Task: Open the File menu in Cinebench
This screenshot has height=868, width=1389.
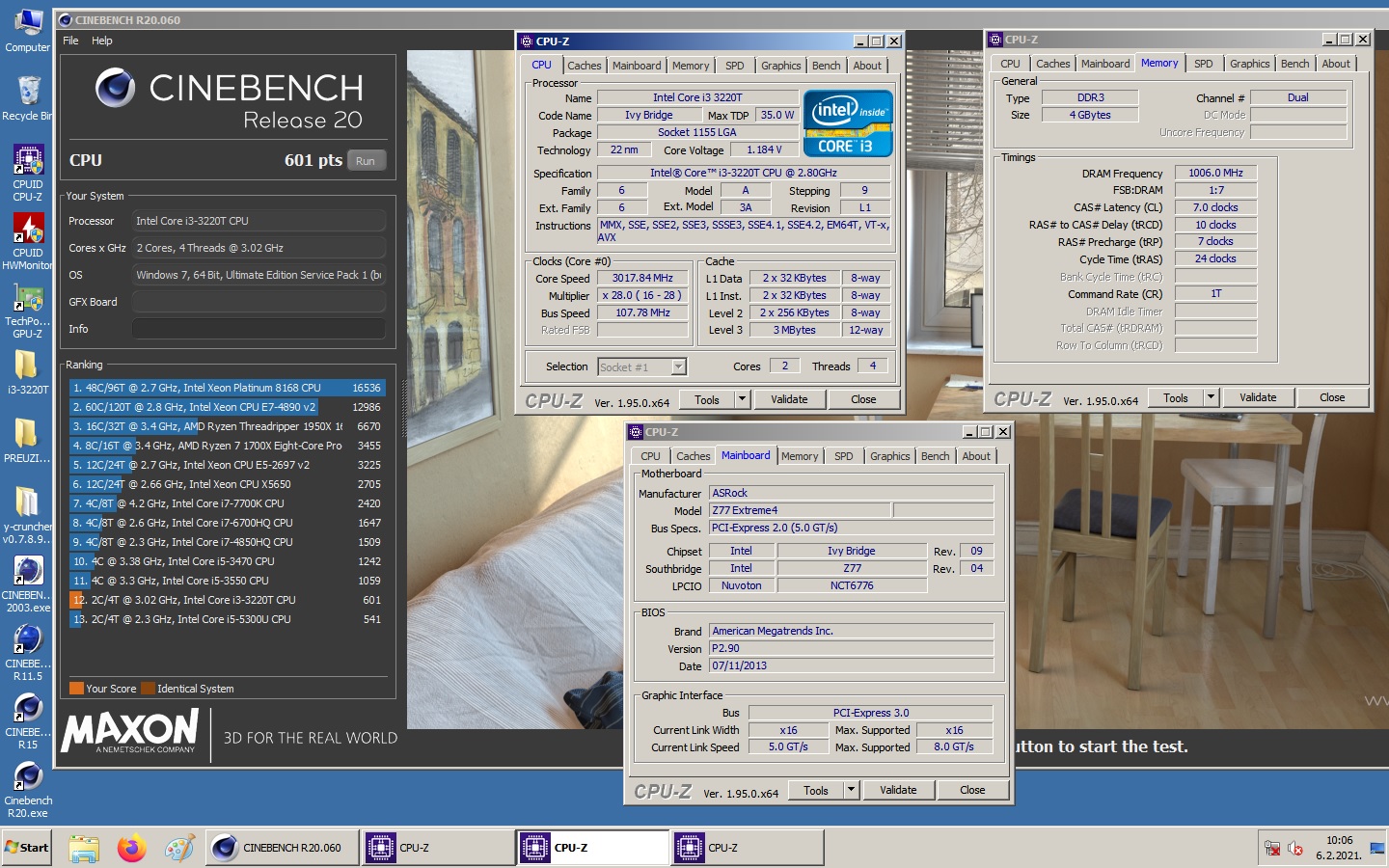Action: point(70,41)
